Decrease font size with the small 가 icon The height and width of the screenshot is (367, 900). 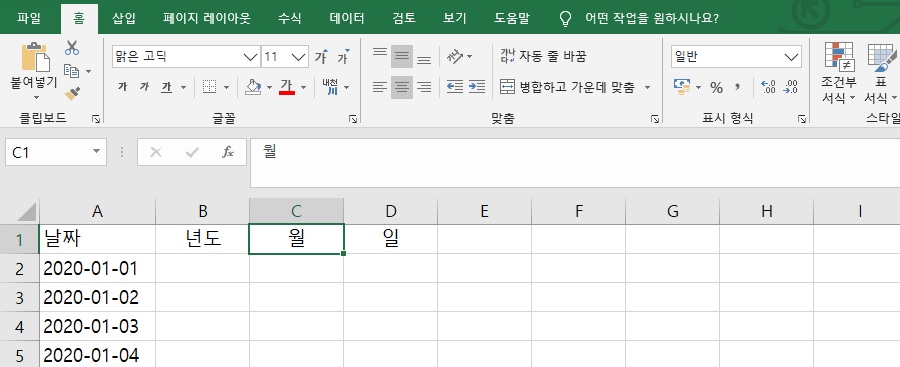(343, 57)
